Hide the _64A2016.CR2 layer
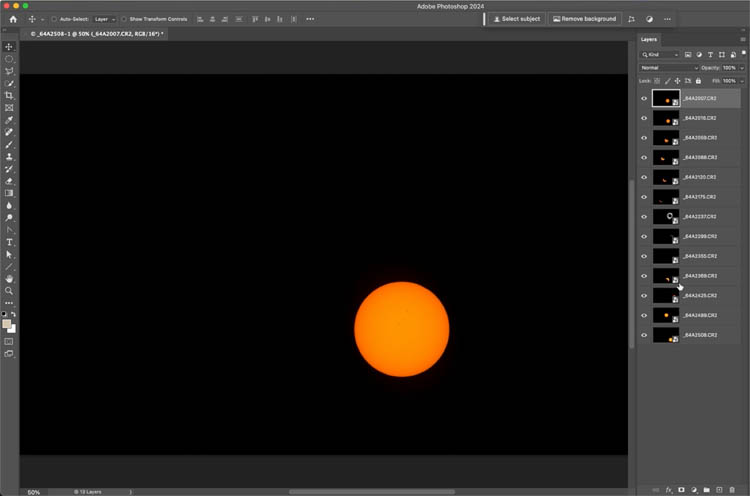The image size is (750, 496). [x=644, y=118]
